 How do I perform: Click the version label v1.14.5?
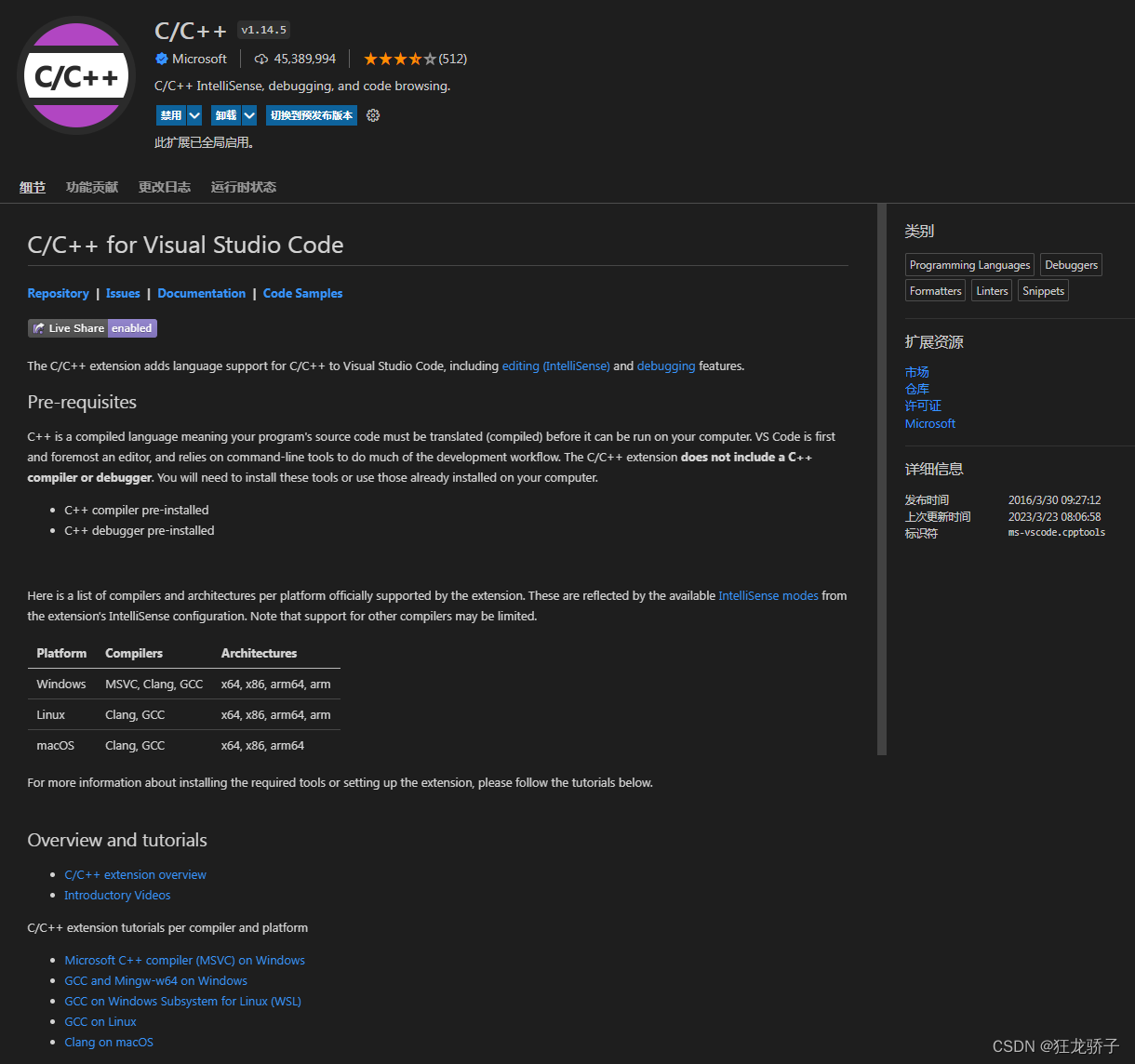(x=263, y=31)
